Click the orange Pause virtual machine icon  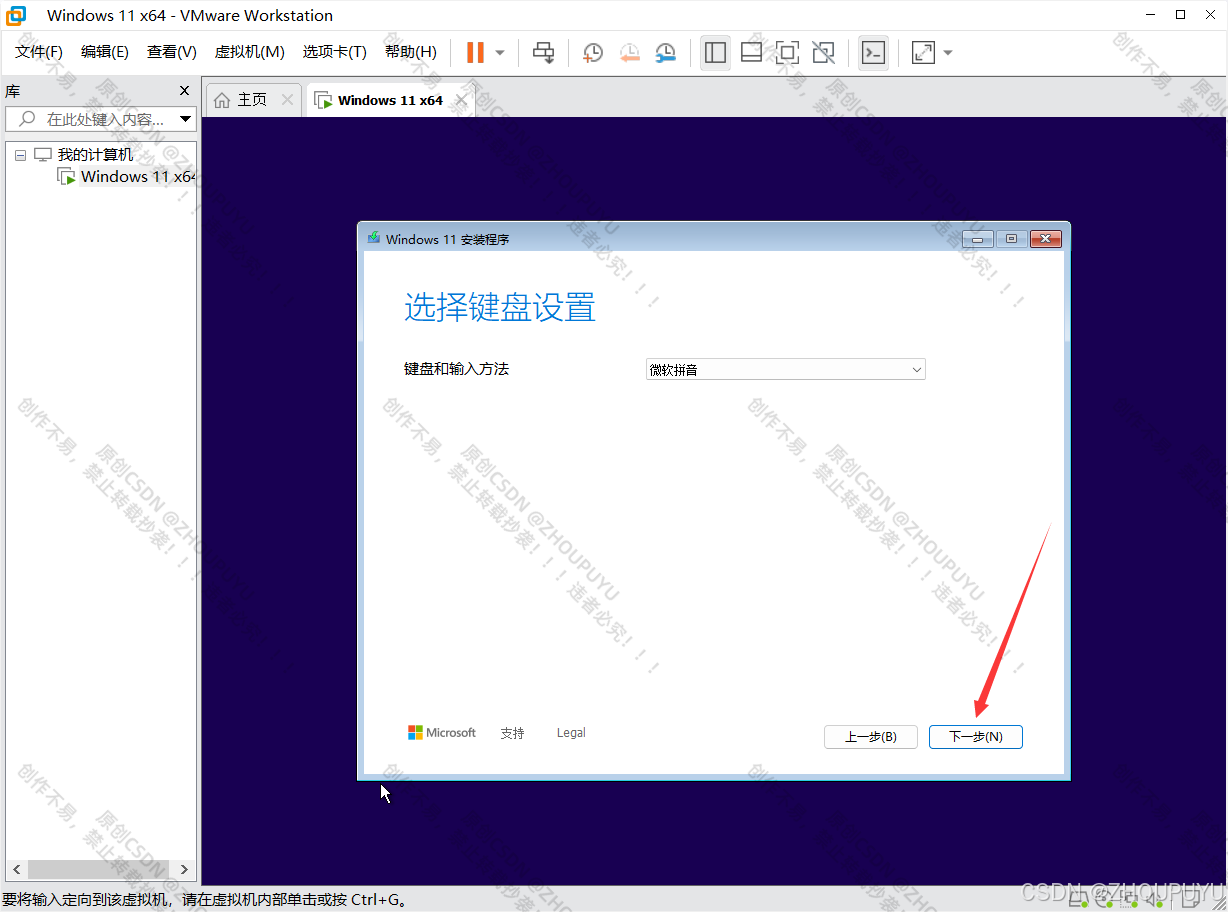point(476,52)
